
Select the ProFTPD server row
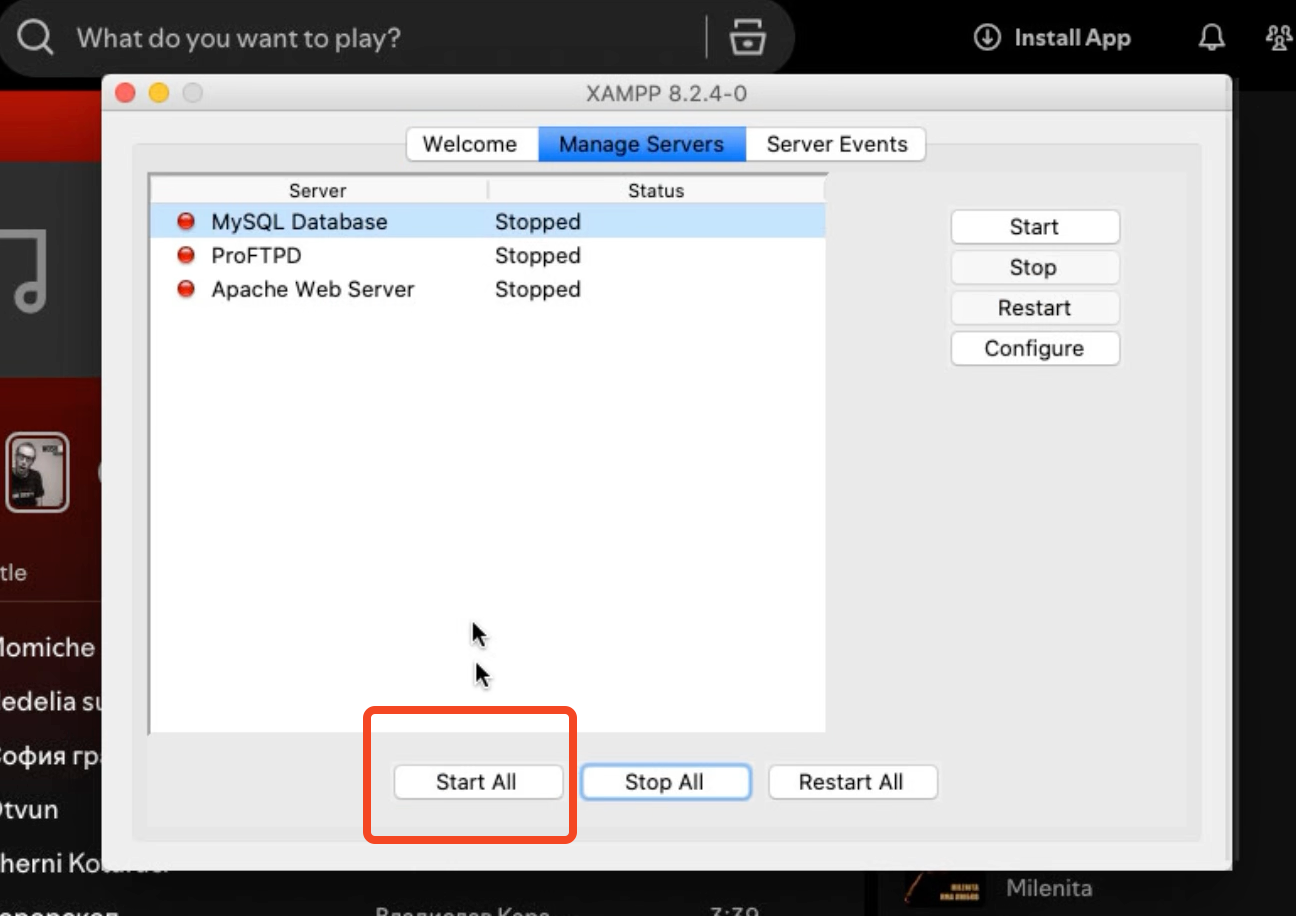pyautogui.click(x=488, y=256)
